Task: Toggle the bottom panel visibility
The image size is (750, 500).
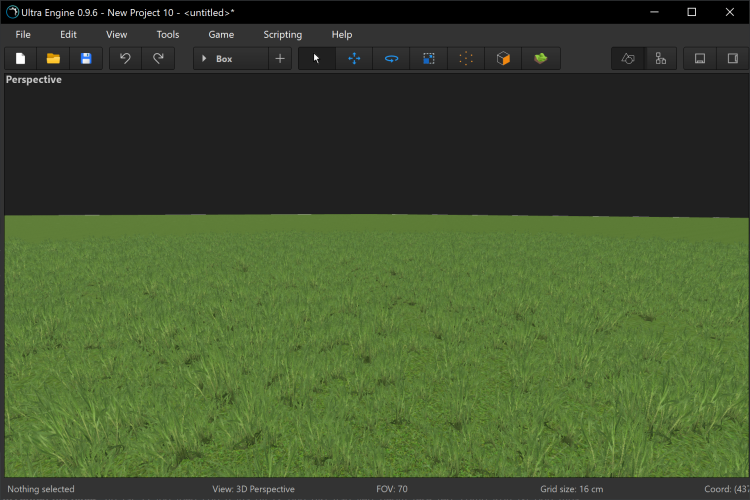Action: (700, 58)
